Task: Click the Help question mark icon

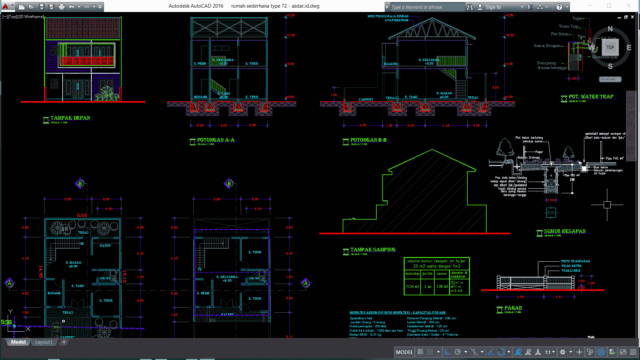Action: (559, 7)
